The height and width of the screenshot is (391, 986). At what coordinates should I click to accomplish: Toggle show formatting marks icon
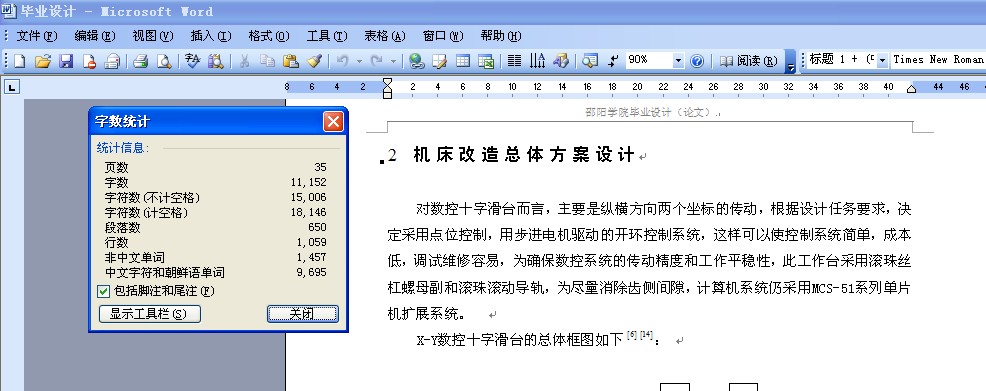613,61
